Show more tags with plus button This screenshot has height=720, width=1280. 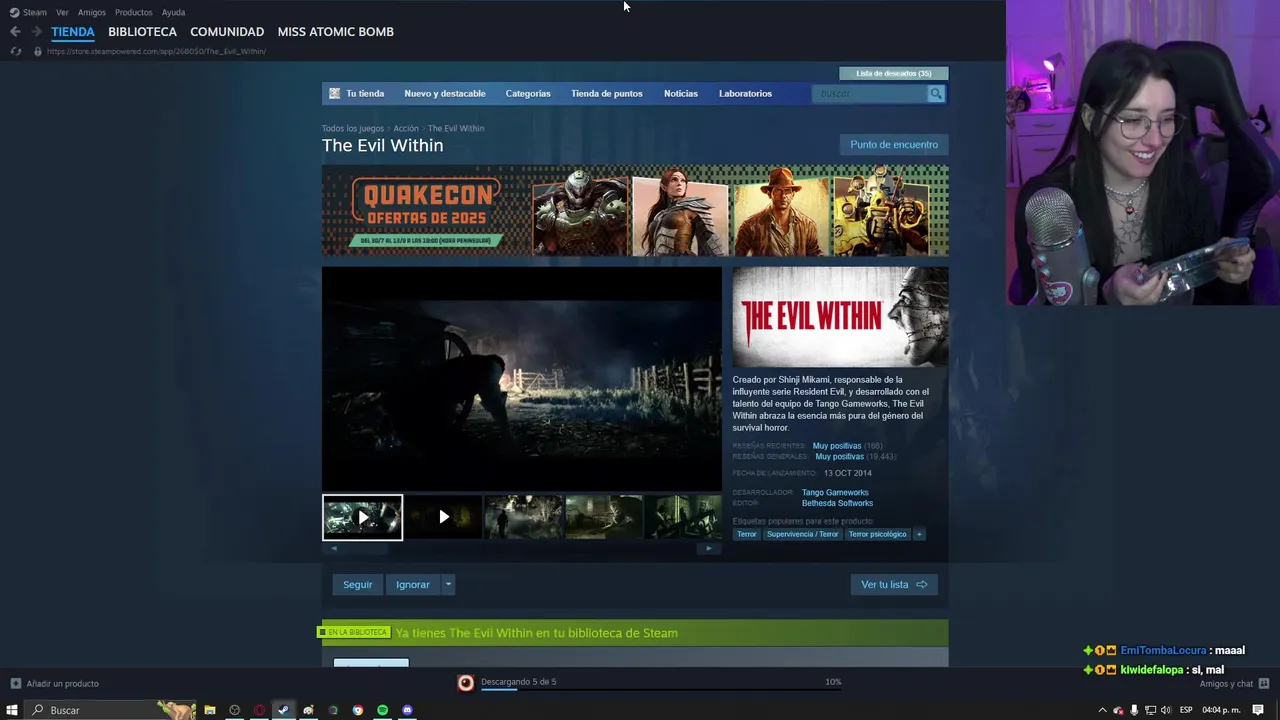919,534
